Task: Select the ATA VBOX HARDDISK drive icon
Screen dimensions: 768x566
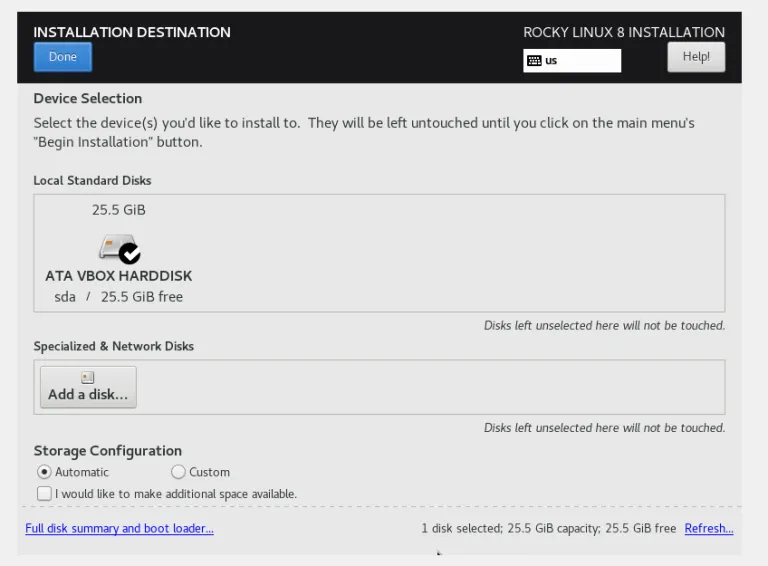Action: (119, 248)
